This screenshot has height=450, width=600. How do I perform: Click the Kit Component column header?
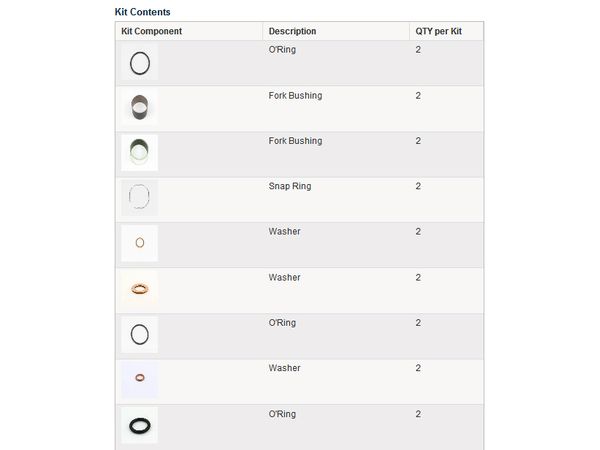(151, 32)
